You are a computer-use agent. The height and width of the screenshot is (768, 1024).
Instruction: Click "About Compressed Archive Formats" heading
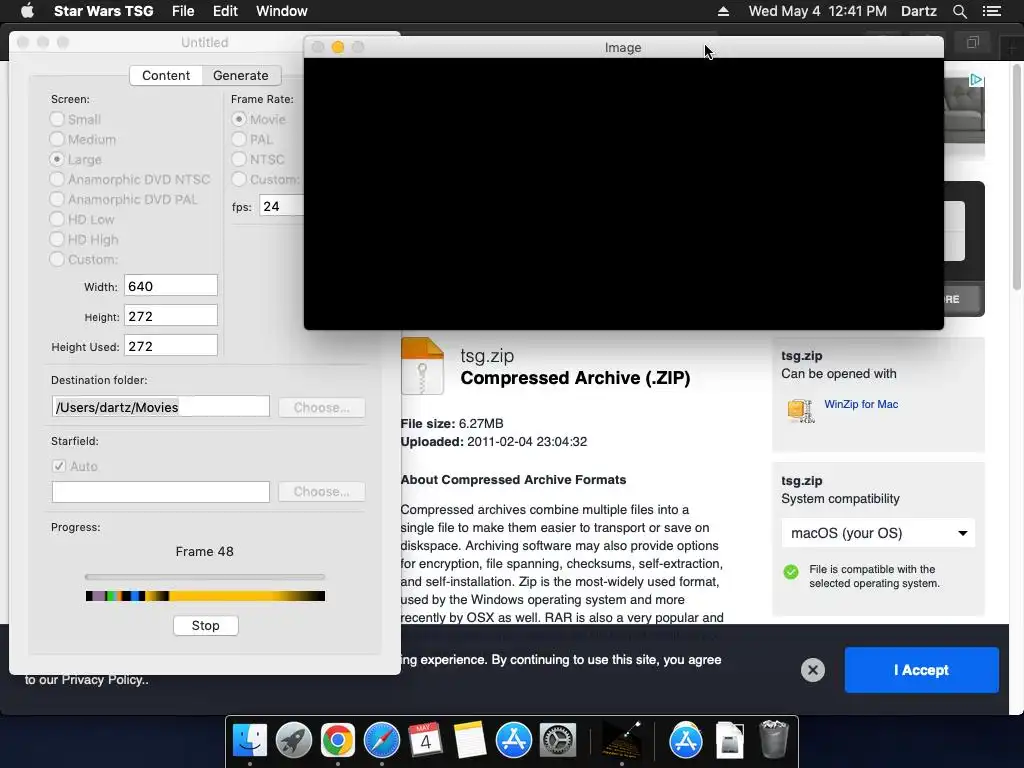513,479
